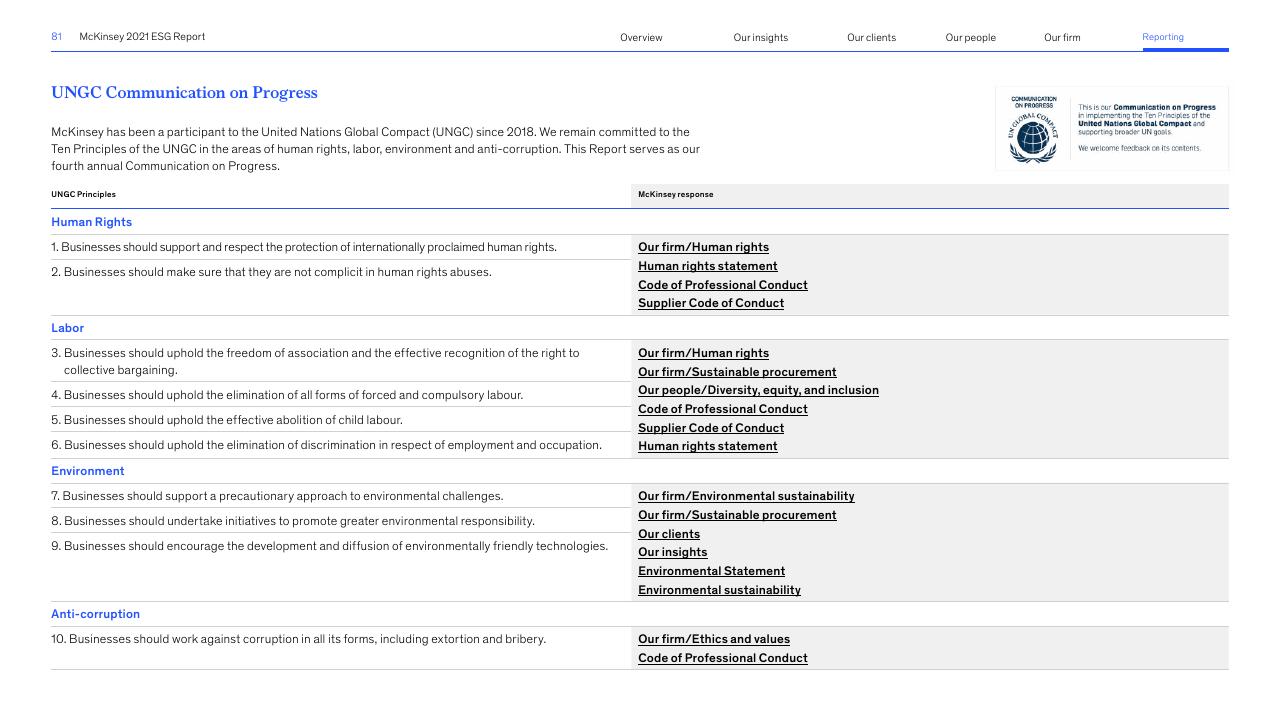
Task: Click the "We welcome feedback on its contents" text
Action: coord(1139,148)
